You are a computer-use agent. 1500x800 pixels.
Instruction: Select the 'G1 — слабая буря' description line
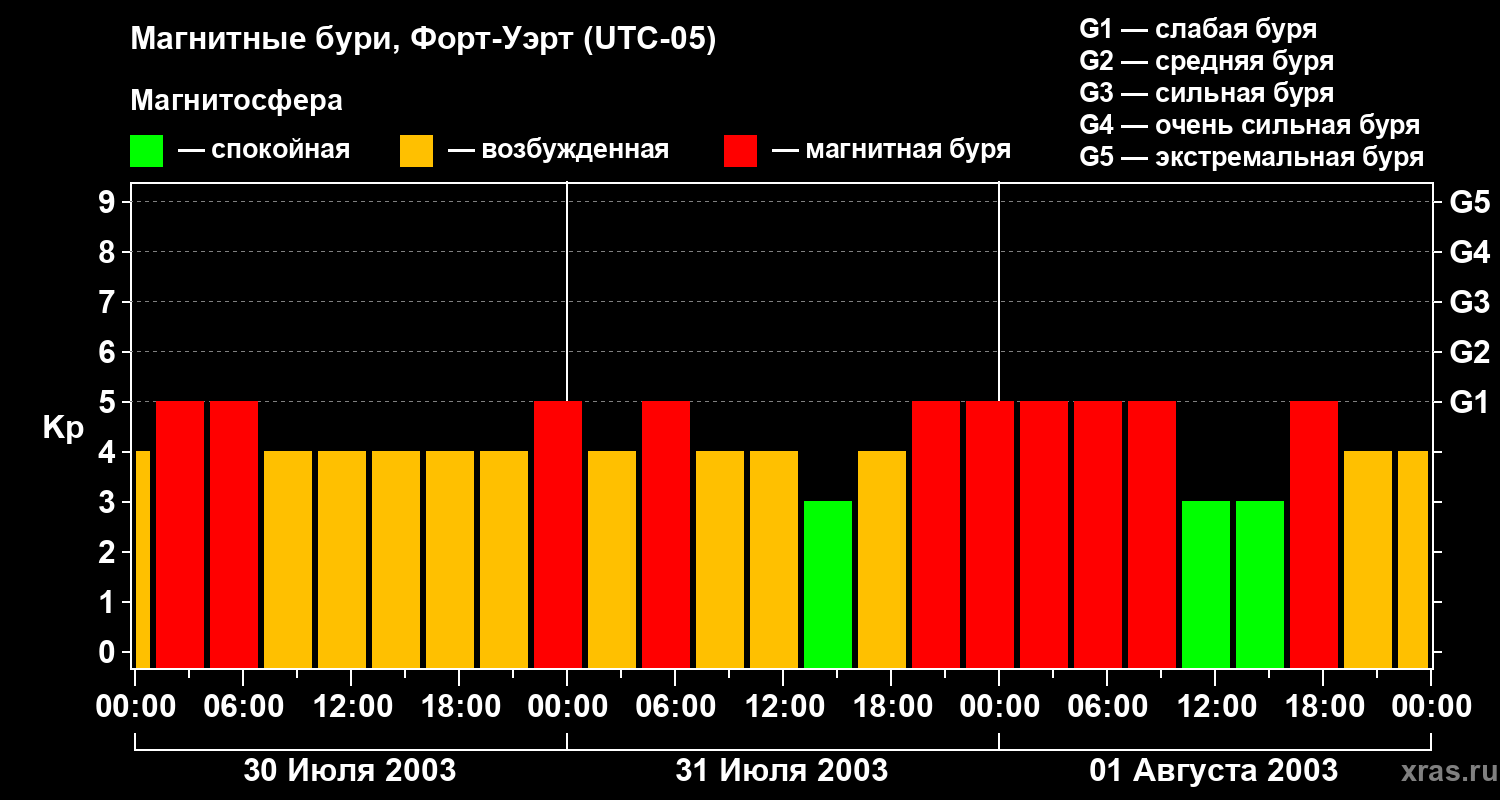tap(1198, 29)
